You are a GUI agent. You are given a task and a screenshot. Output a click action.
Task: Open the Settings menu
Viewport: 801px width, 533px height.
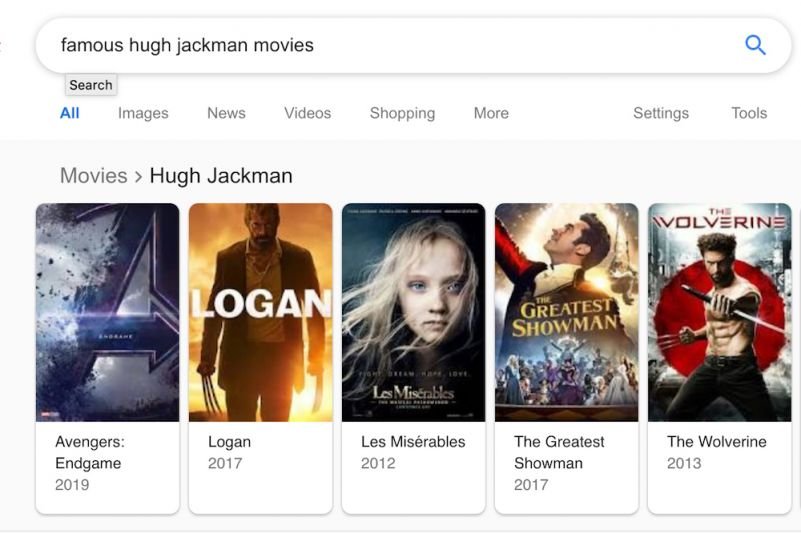pyautogui.click(x=660, y=113)
